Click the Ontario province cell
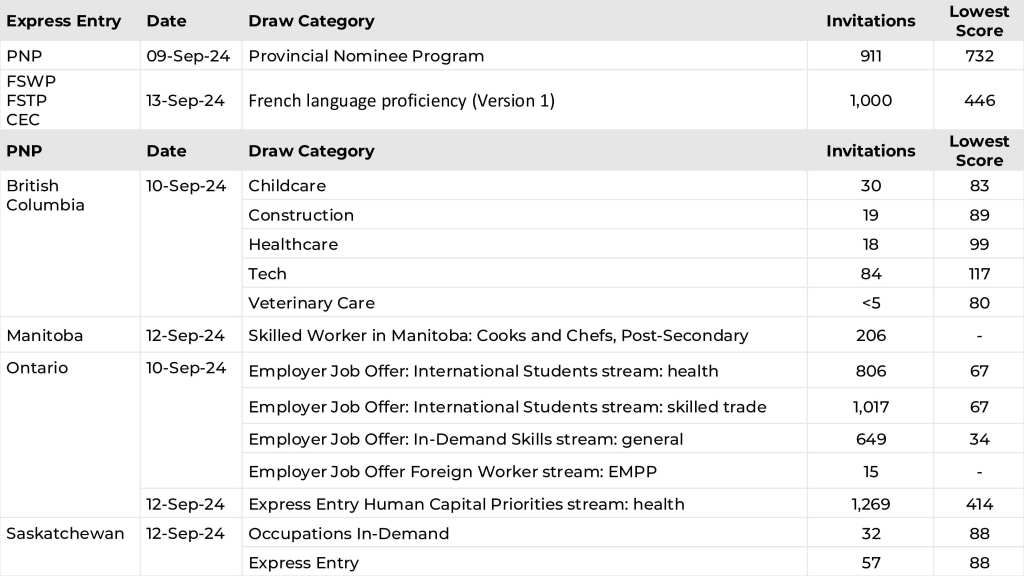This screenshot has width=1024, height=576. point(38,368)
